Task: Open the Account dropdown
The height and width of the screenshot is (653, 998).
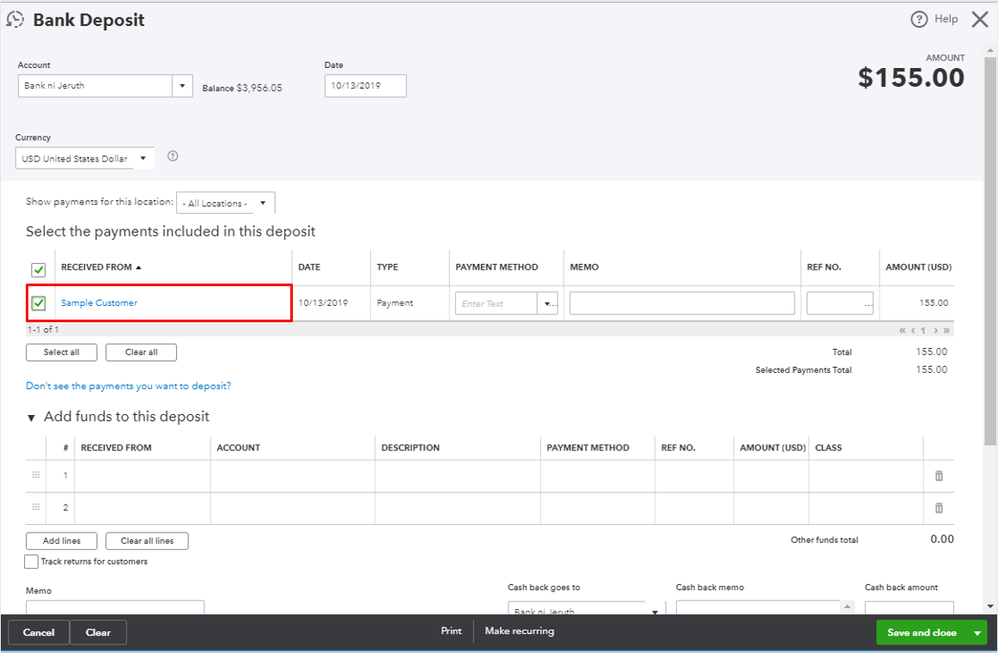Action: (182, 86)
